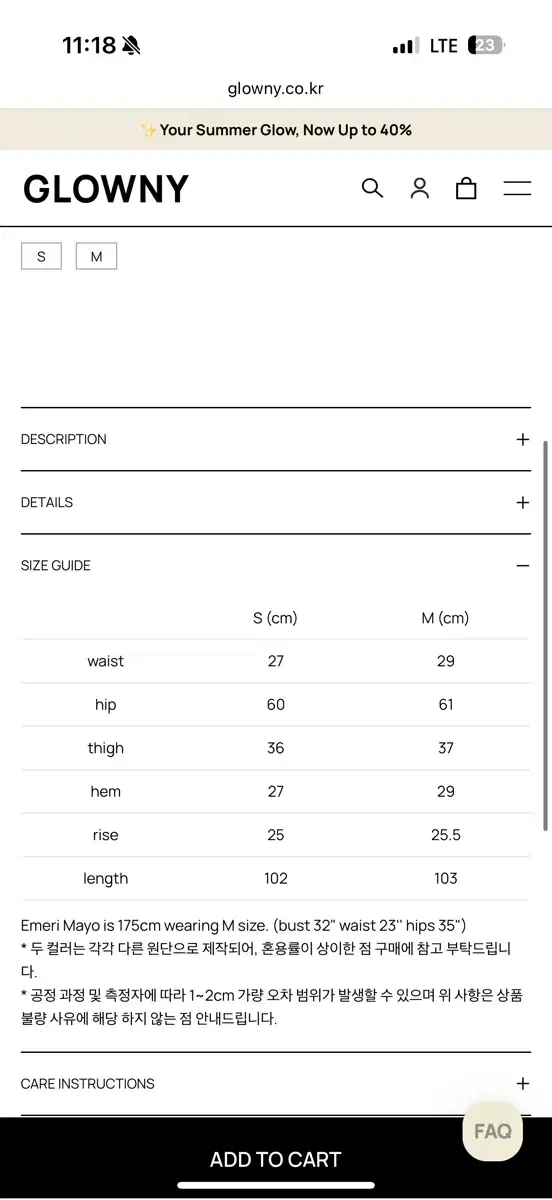Tap the Summer Glow 40% promo banner

276,130
